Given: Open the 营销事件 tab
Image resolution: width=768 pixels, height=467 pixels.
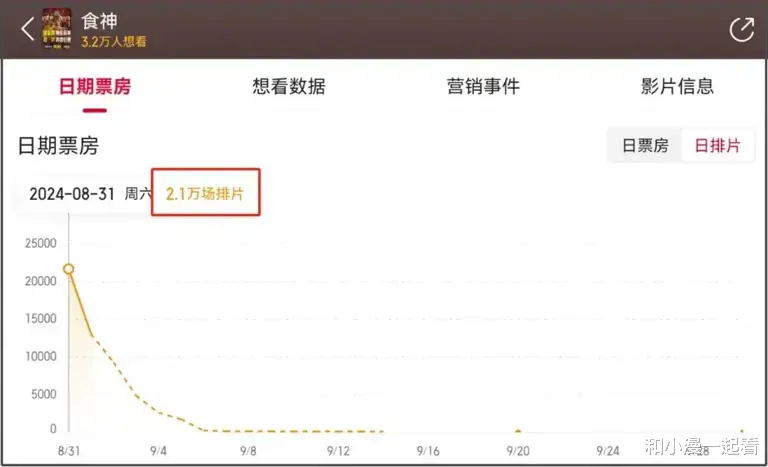Looking at the screenshot, I should (x=483, y=86).
